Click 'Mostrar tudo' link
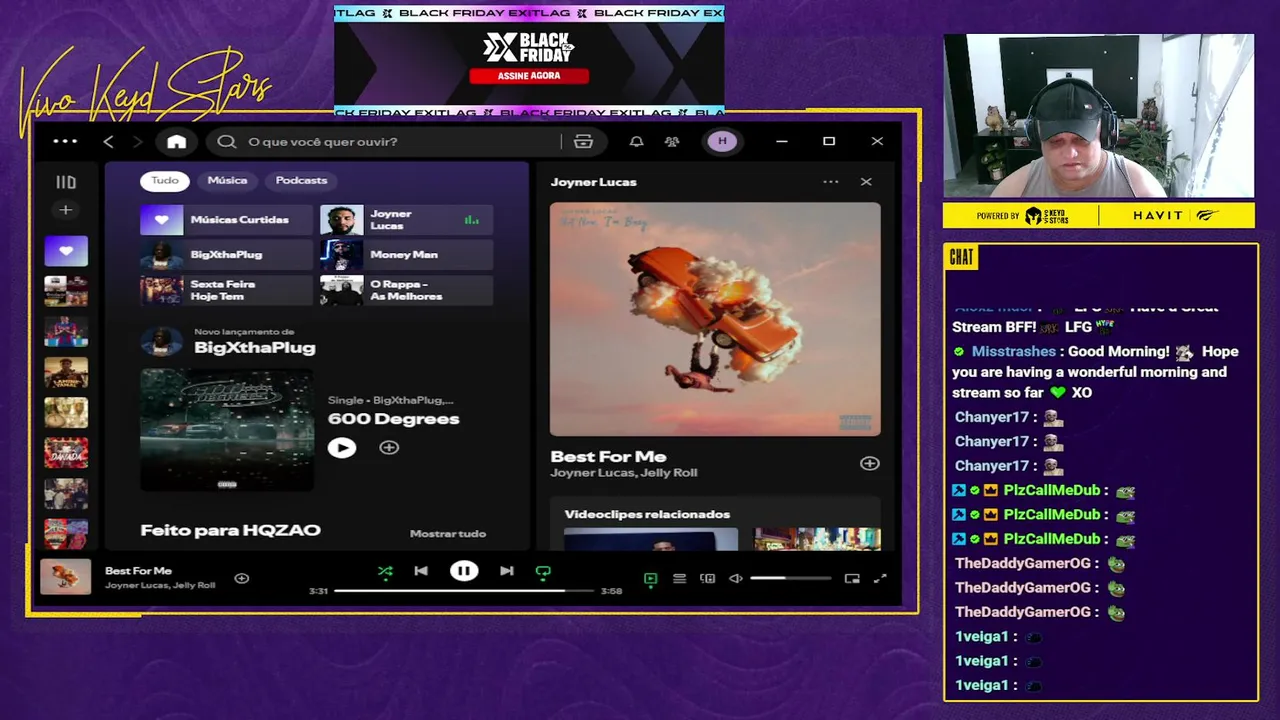The height and width of the screenshot is (720, 1280). [448, 533]
